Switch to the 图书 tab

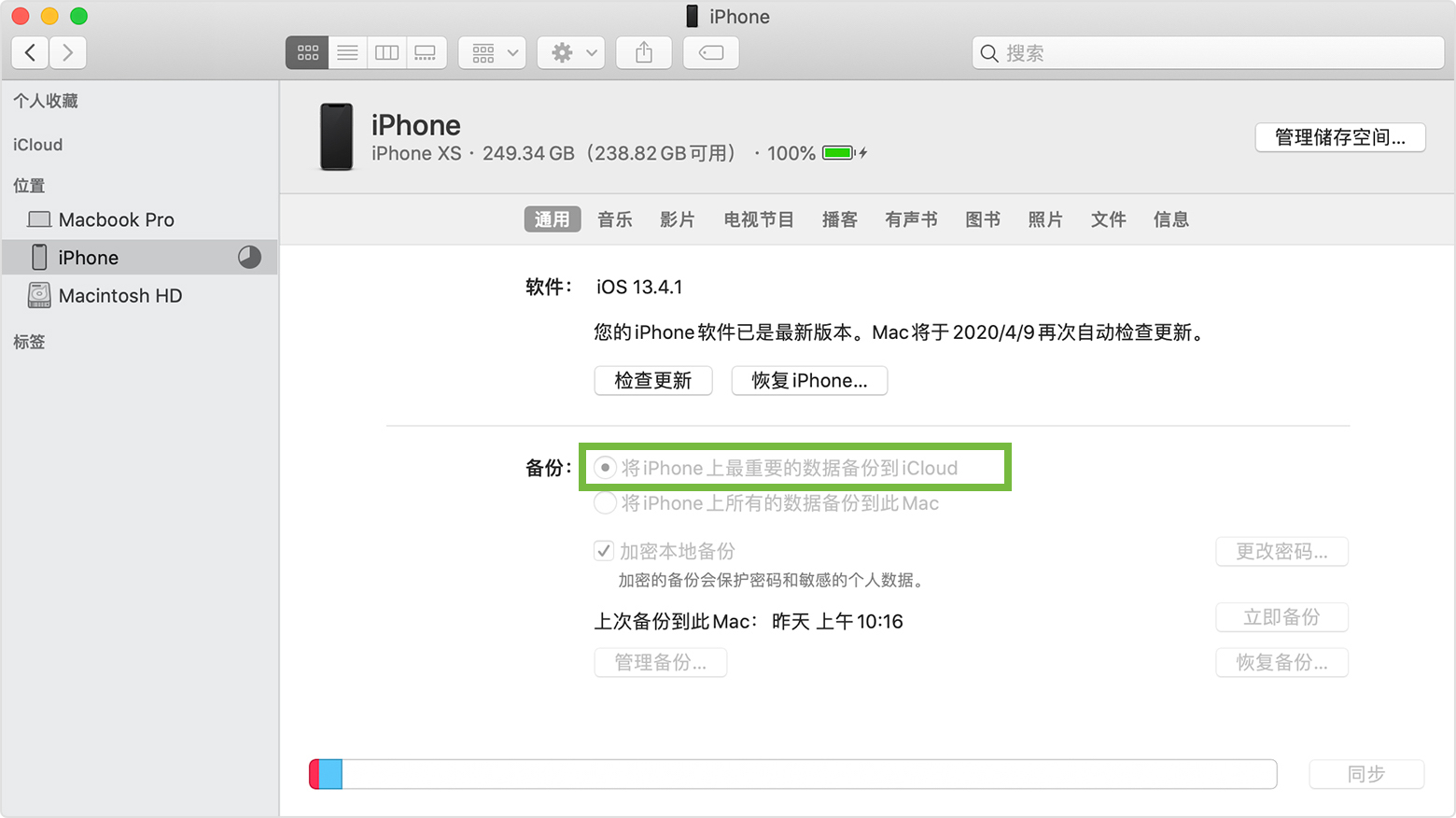click(983, 219)
